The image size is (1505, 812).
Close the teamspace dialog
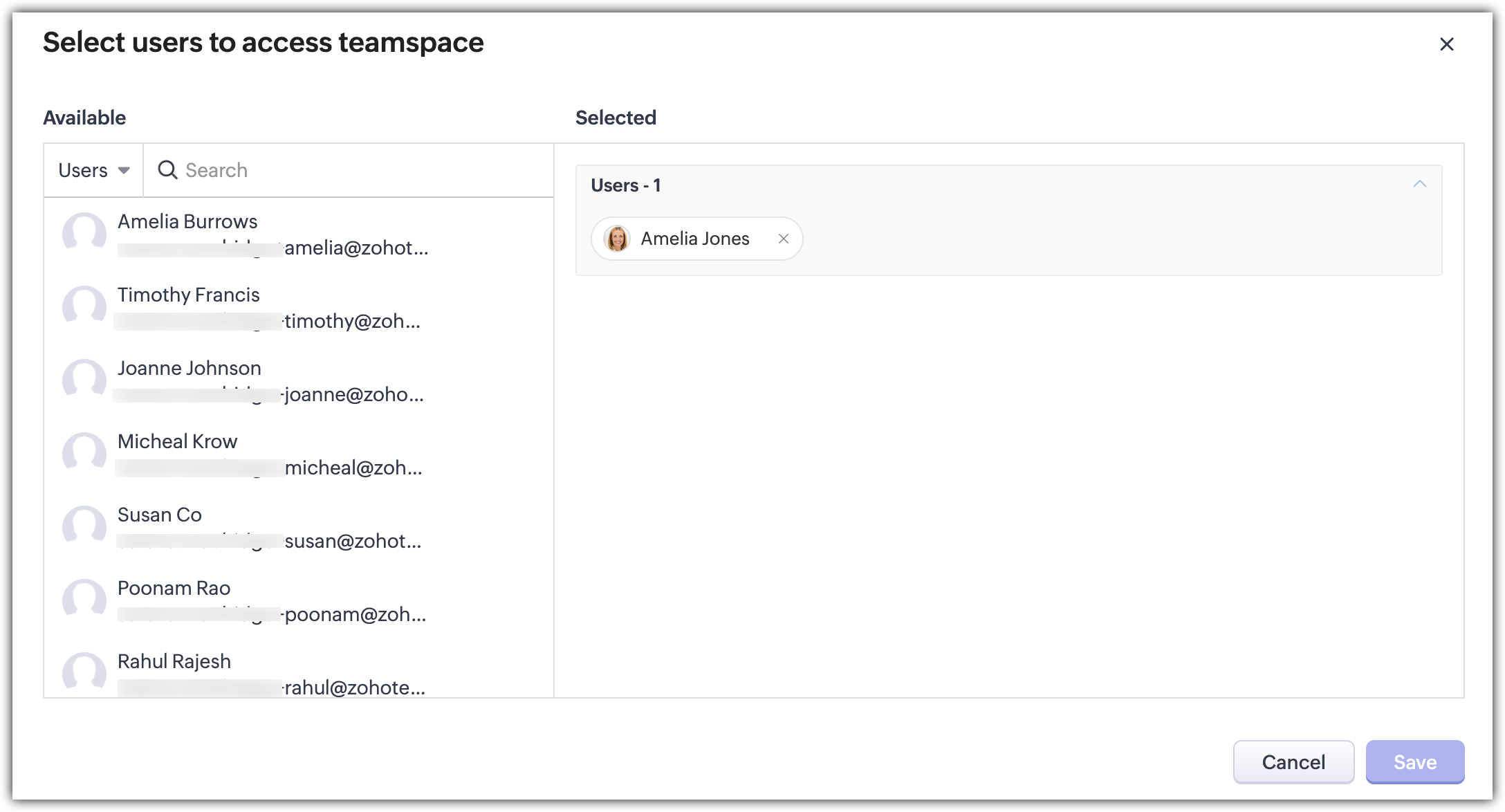(x=1446, y=44)
